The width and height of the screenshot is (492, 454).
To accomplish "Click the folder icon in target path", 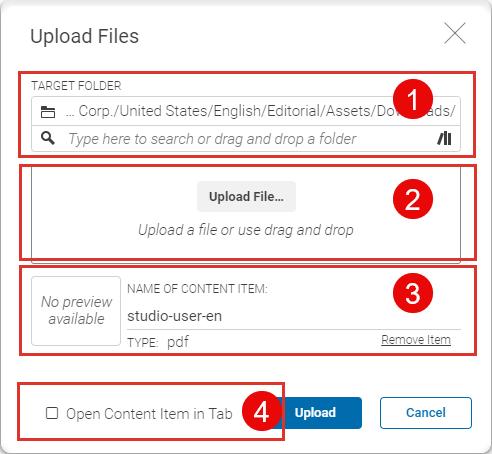I will [x=48, y=112].
